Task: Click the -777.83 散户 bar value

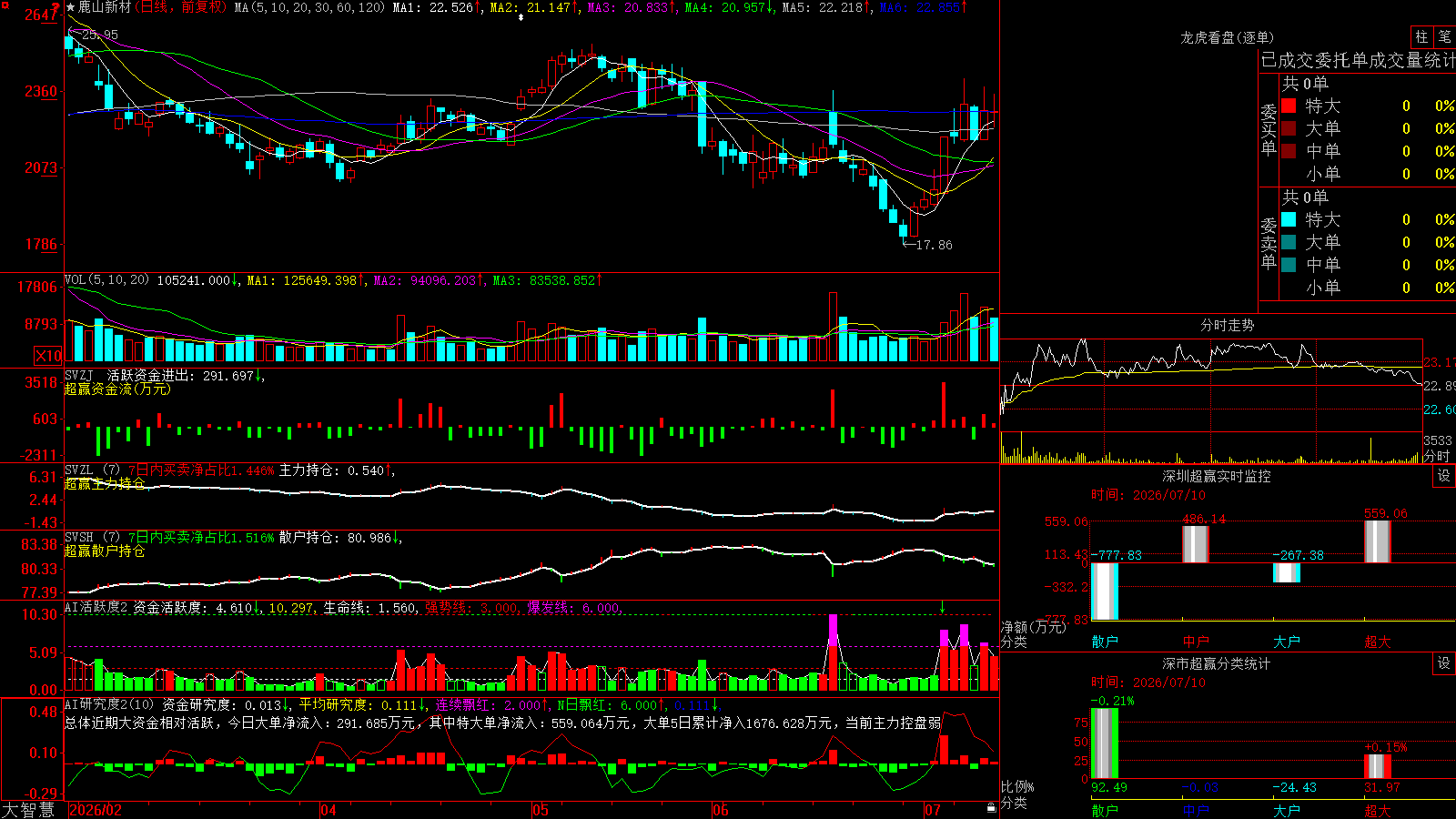Action: coord(1116,555)
